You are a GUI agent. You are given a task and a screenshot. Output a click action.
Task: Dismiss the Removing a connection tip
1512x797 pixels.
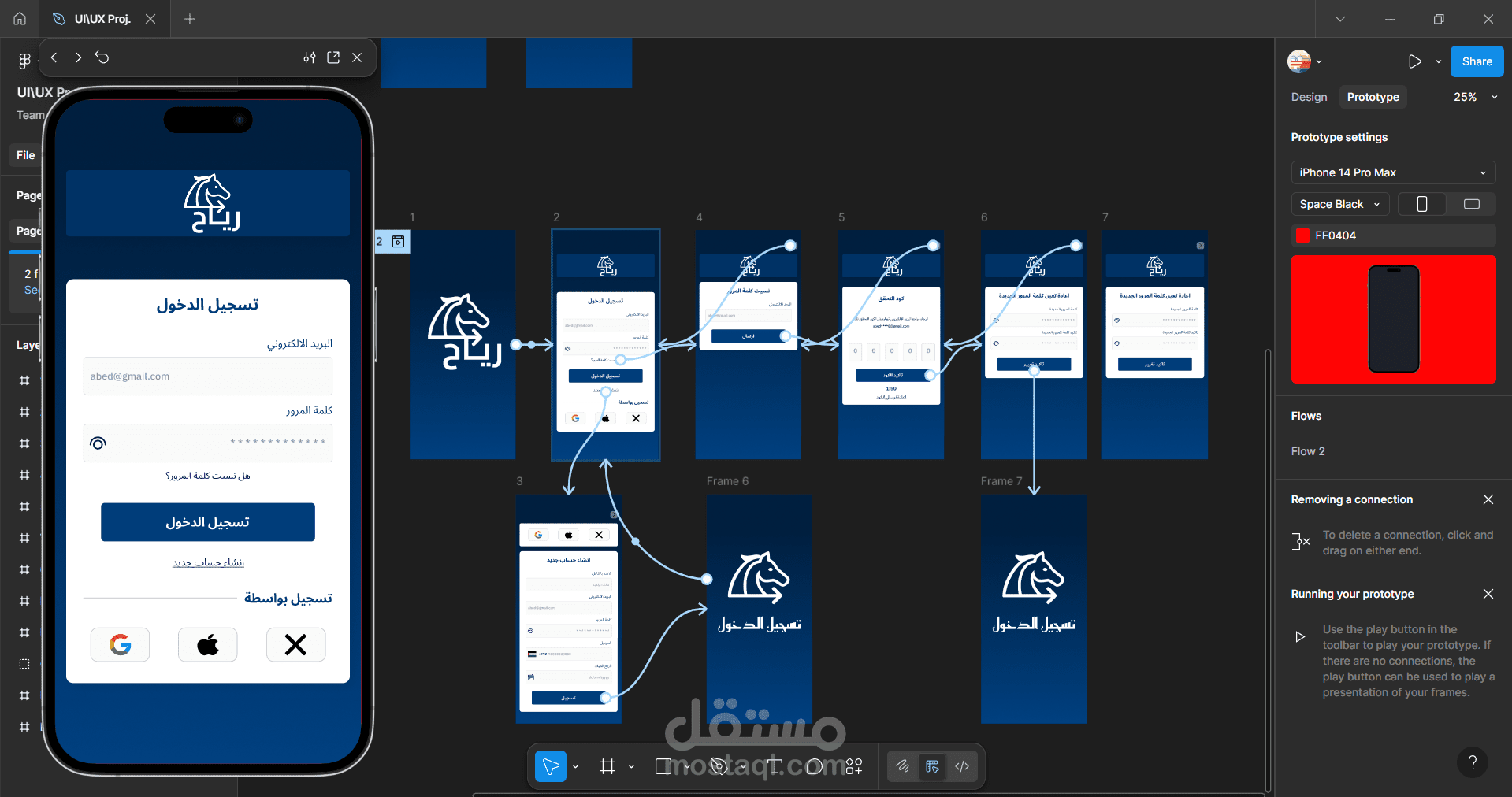tap(1488, 499)
